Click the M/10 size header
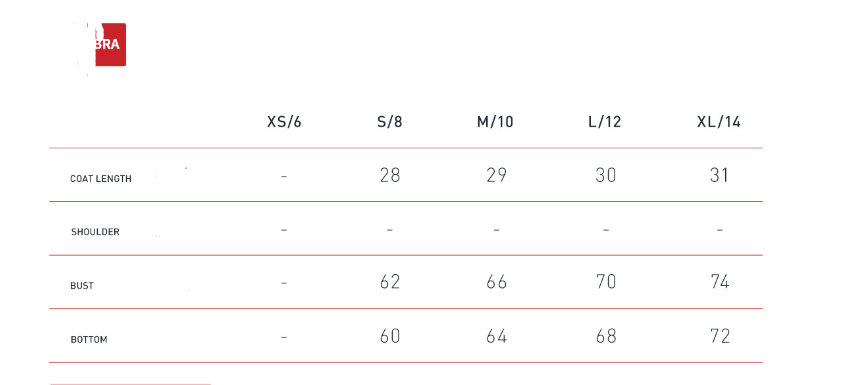This screenshot has height=385, width=848. coord(495,122)
